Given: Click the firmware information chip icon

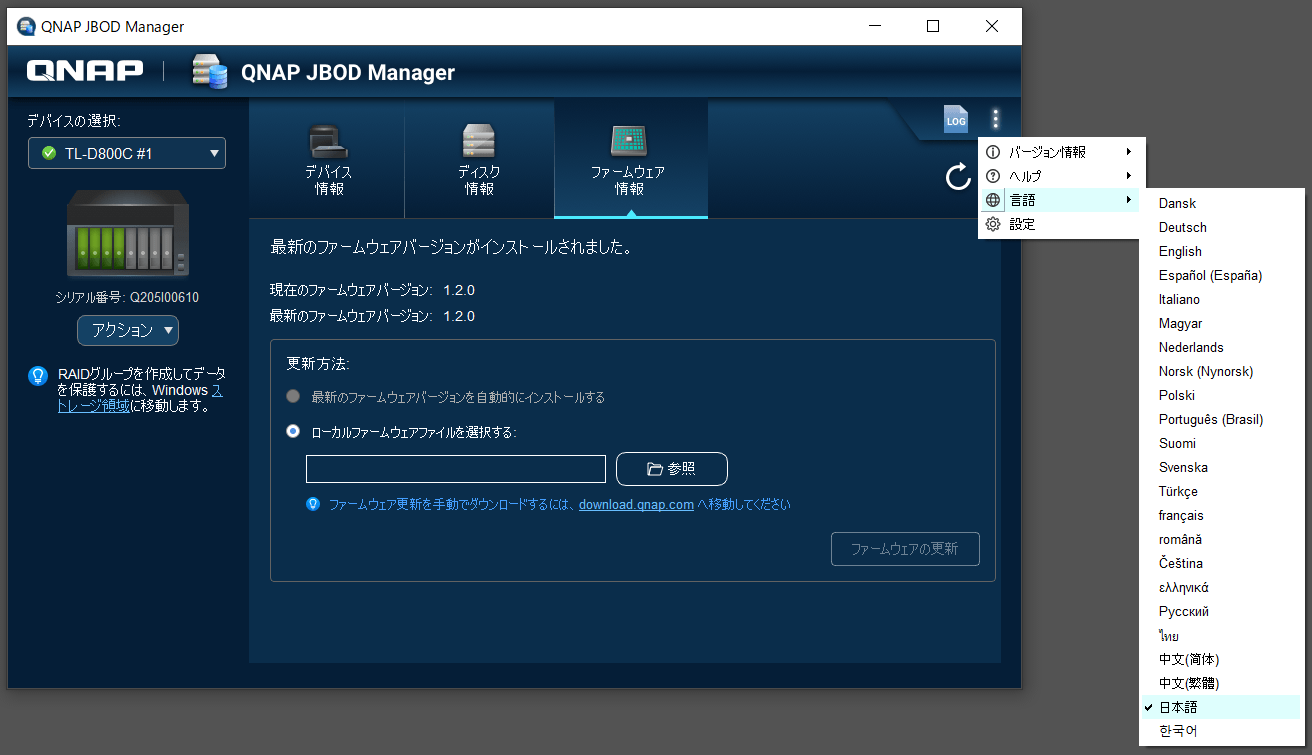Looking at the screenshot, I should [629, 141].
